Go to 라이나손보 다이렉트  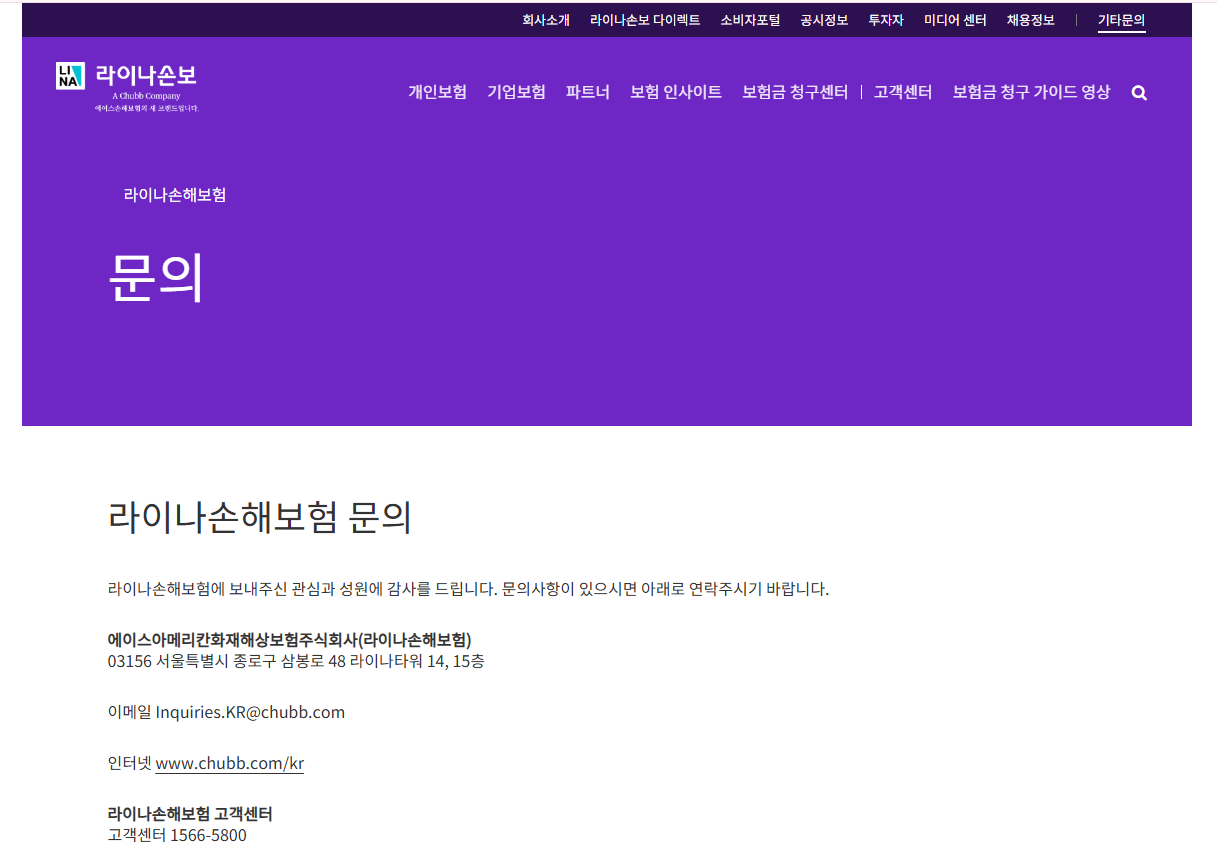(x=645, y=20)
